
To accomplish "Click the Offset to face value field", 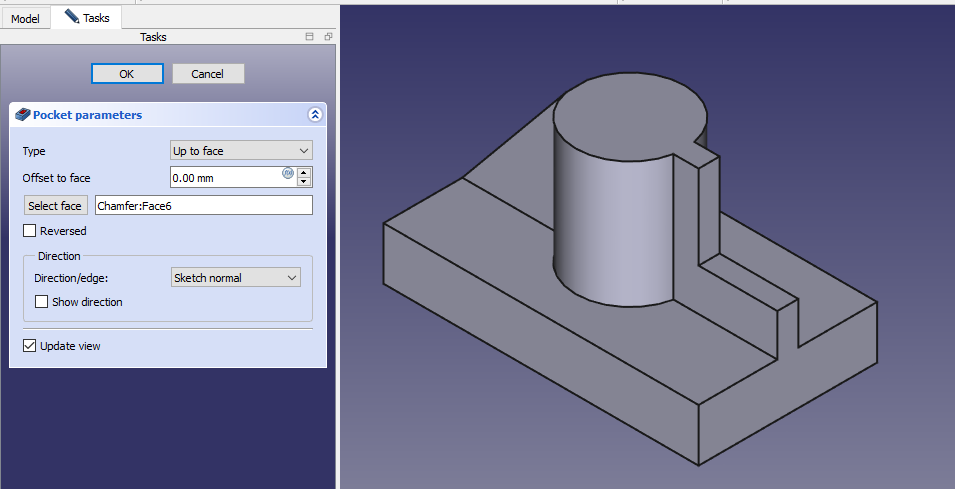I will pyautogui.click(x=225, y=178).
